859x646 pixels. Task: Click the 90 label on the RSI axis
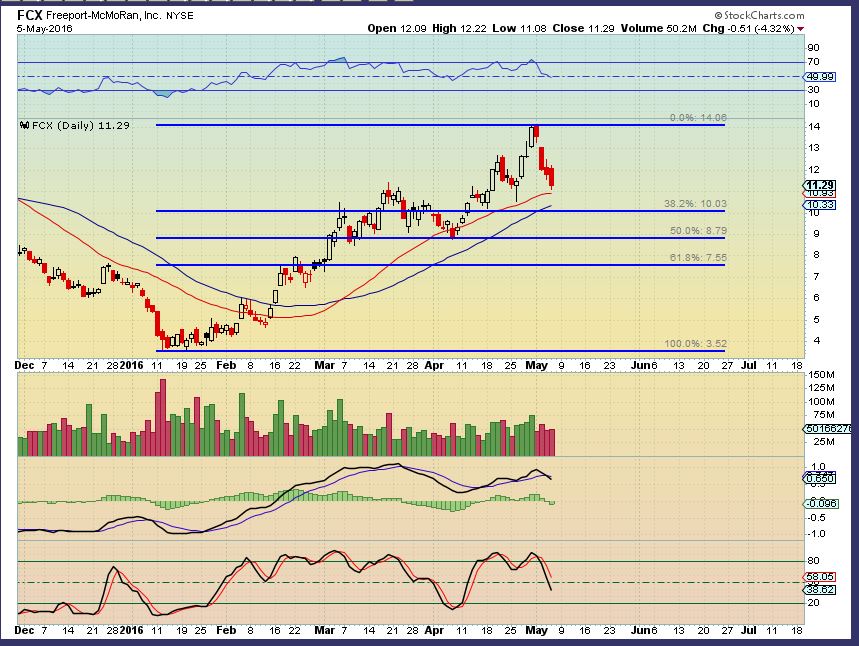(814, 48)
